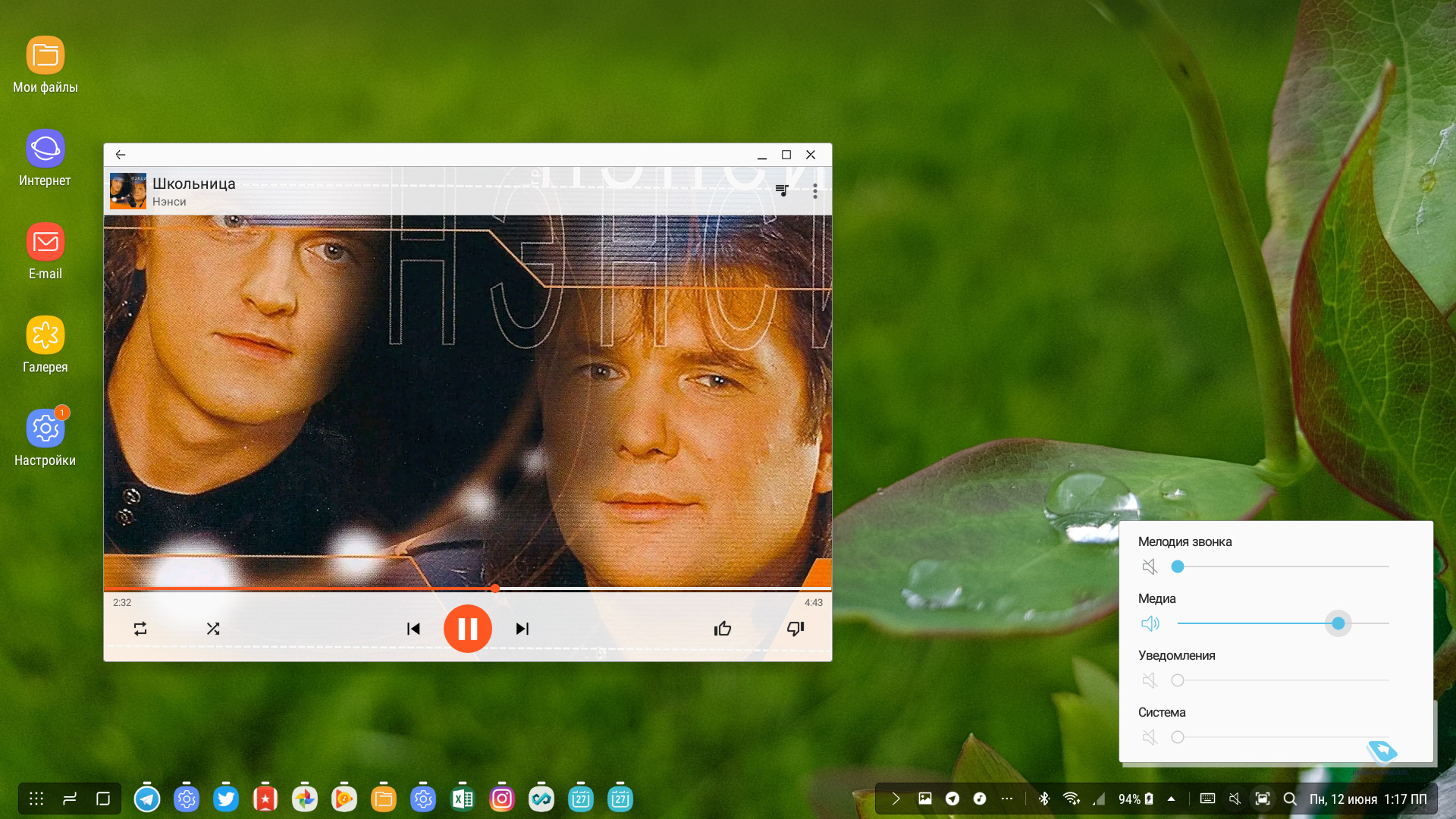Open Twitter from the taskbar
This screenshot has width=1456, height=819.
pyautogui.click(x=226, y=799)
